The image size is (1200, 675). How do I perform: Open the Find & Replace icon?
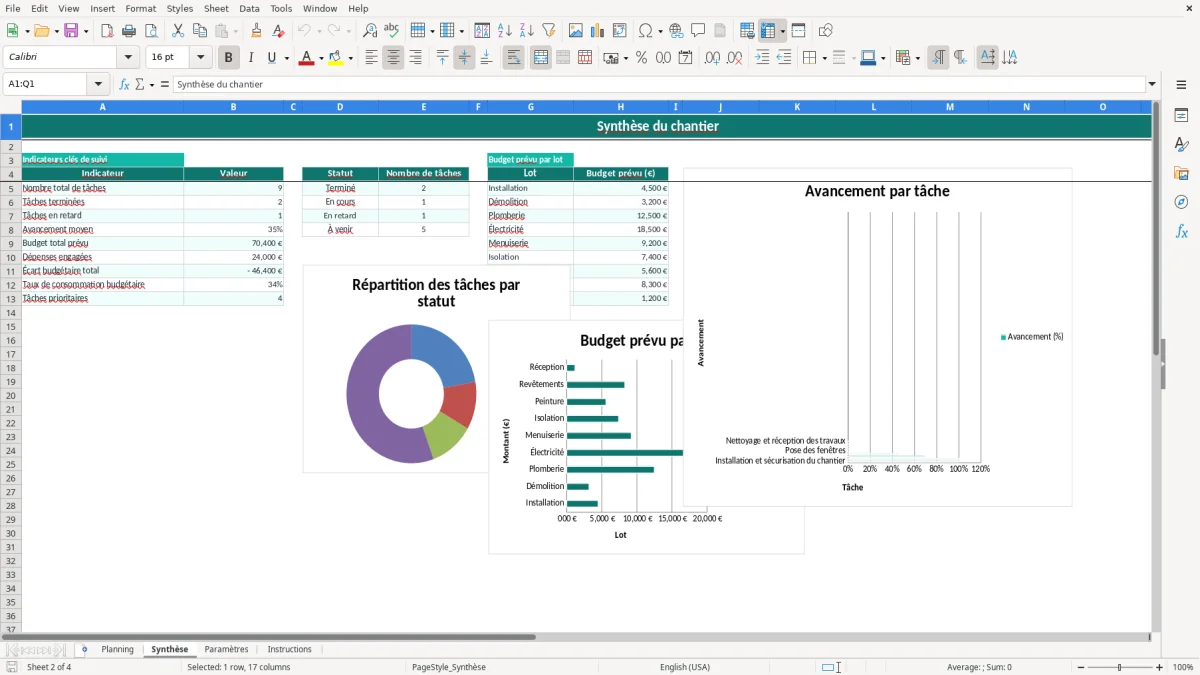click(x=370, y=31)
